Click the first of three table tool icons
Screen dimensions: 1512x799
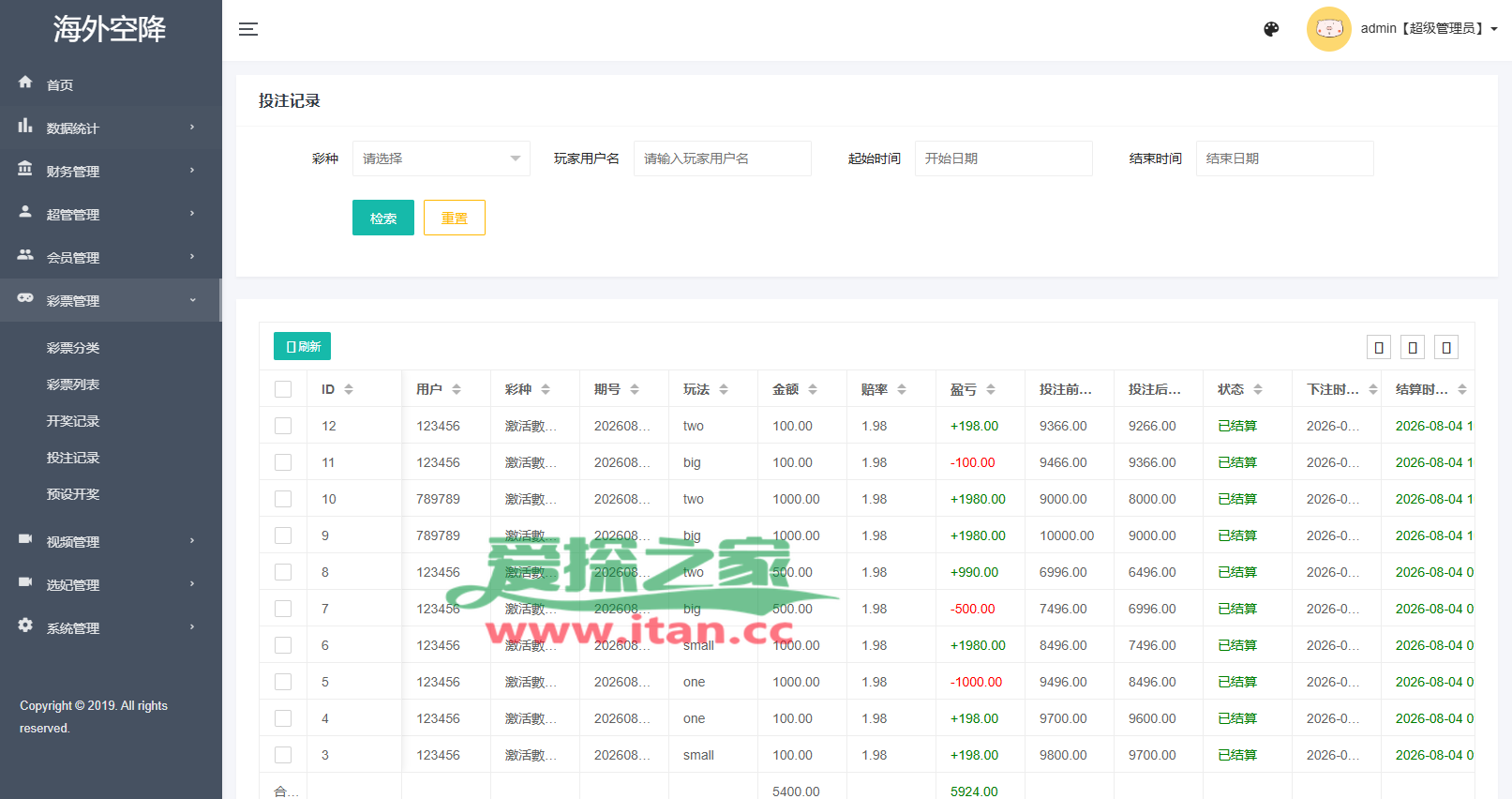1379,347
